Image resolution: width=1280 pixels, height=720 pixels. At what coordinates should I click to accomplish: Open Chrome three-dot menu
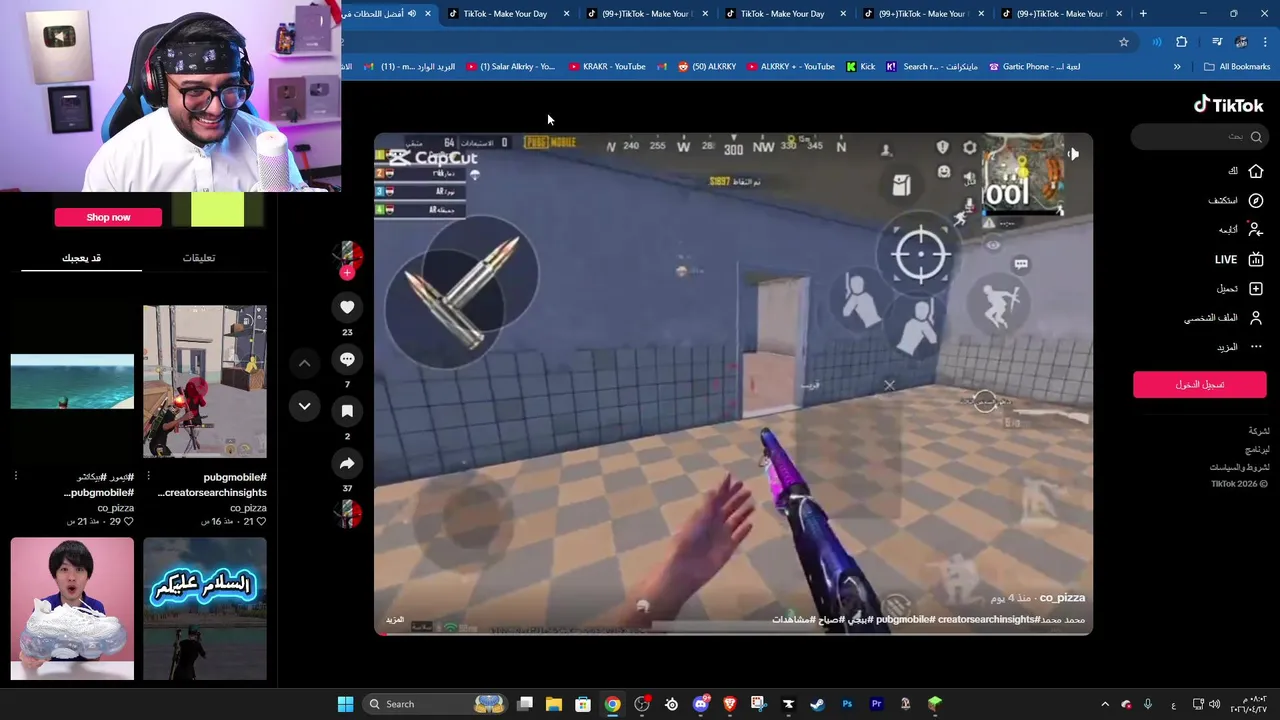tap(1266, 42)
